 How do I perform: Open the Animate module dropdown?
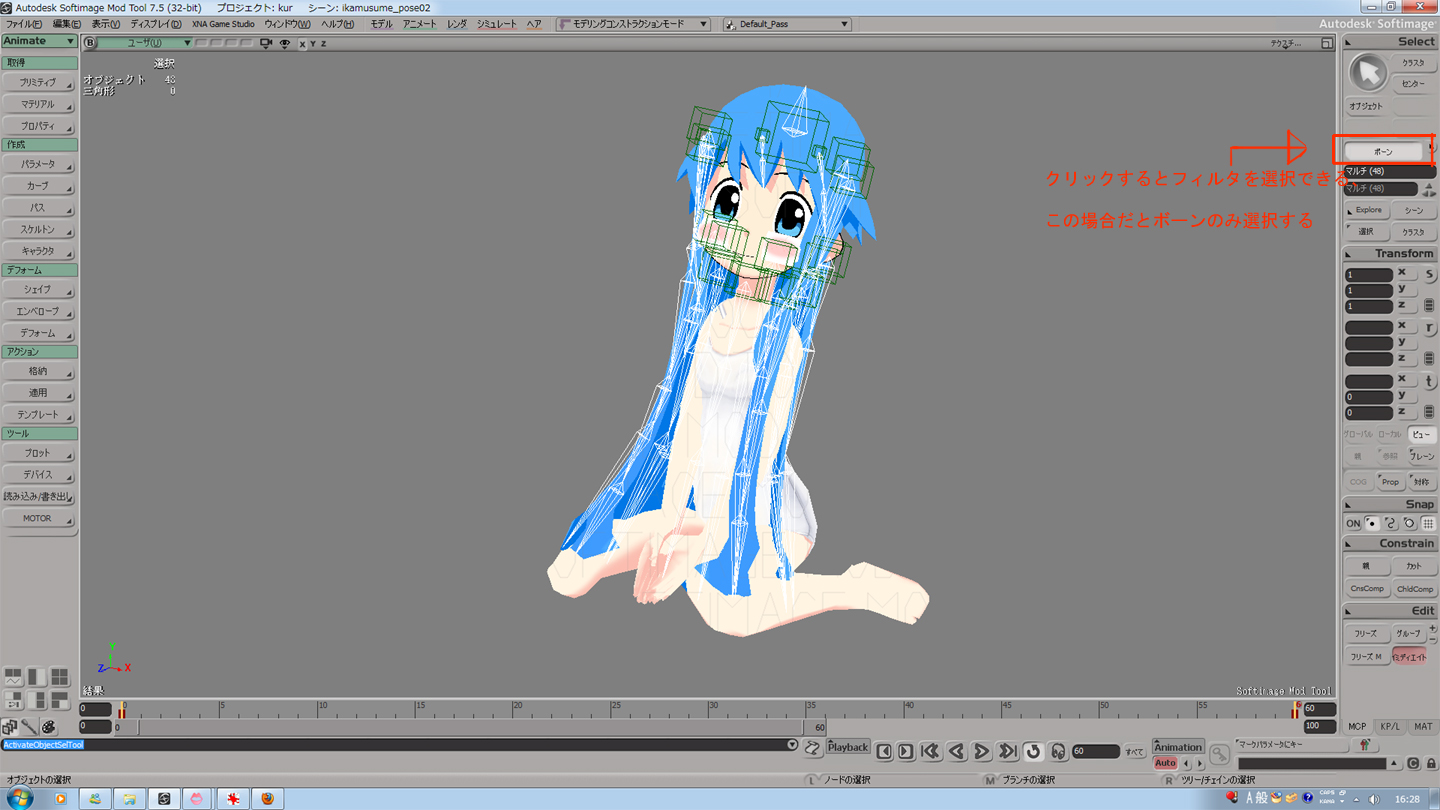point(39,41)
